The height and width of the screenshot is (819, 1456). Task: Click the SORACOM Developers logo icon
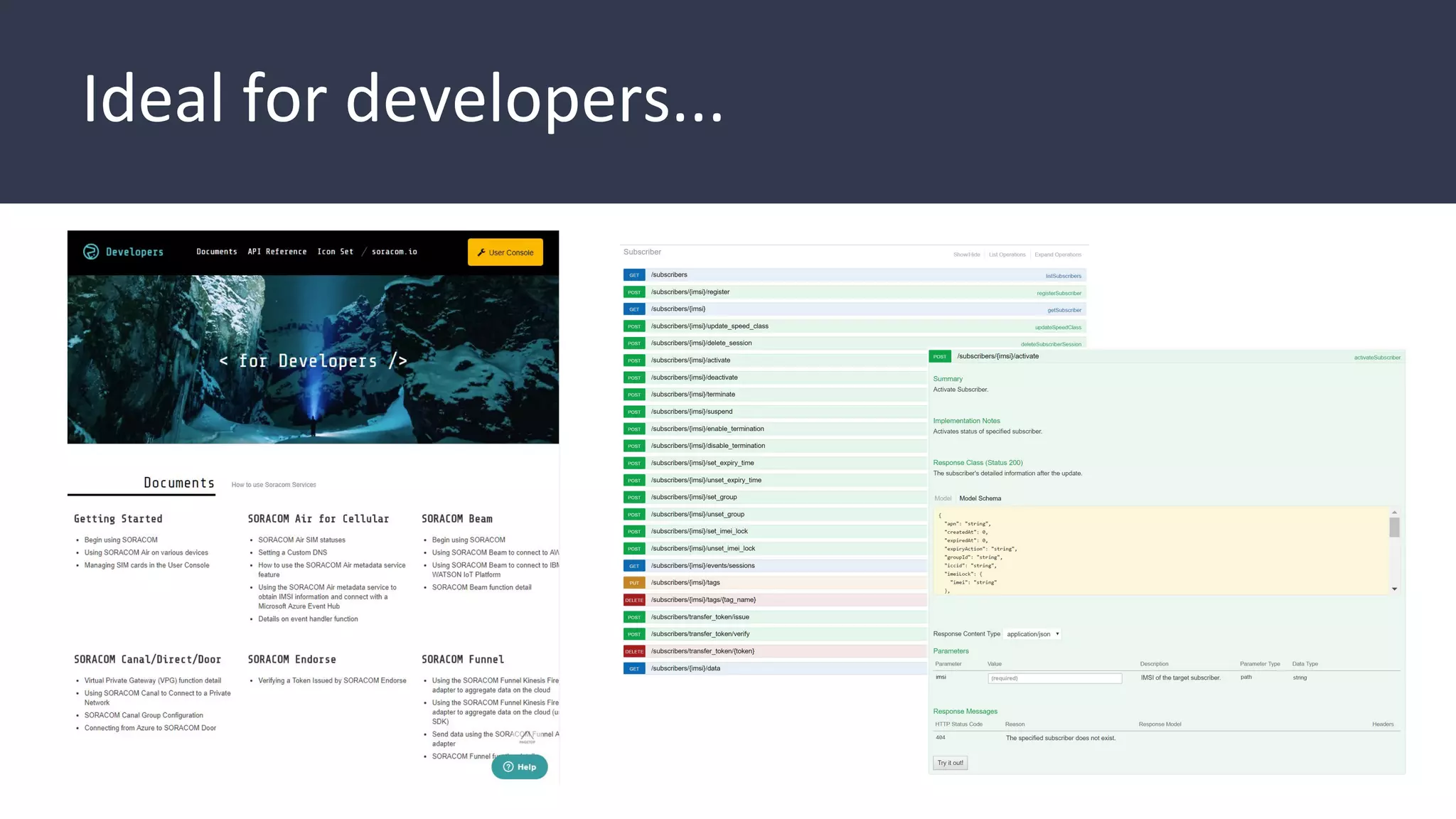point(91,252)
